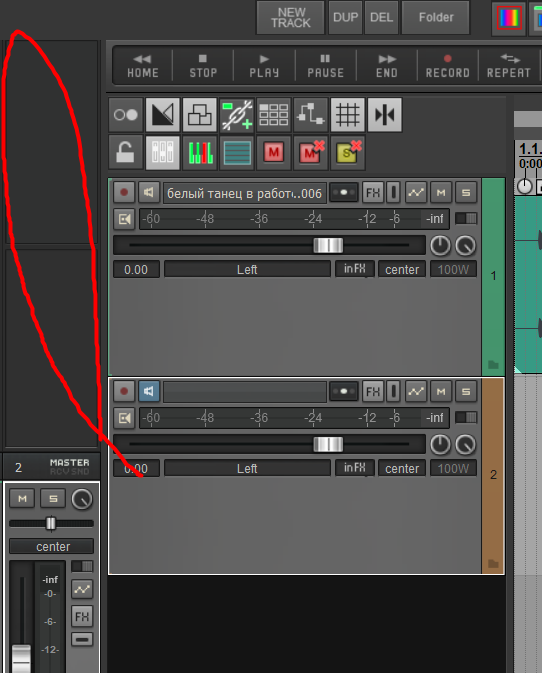Toggle ripple editing chain icon
Viewport: 542px width, 673px height.
[x=236, y=115]
